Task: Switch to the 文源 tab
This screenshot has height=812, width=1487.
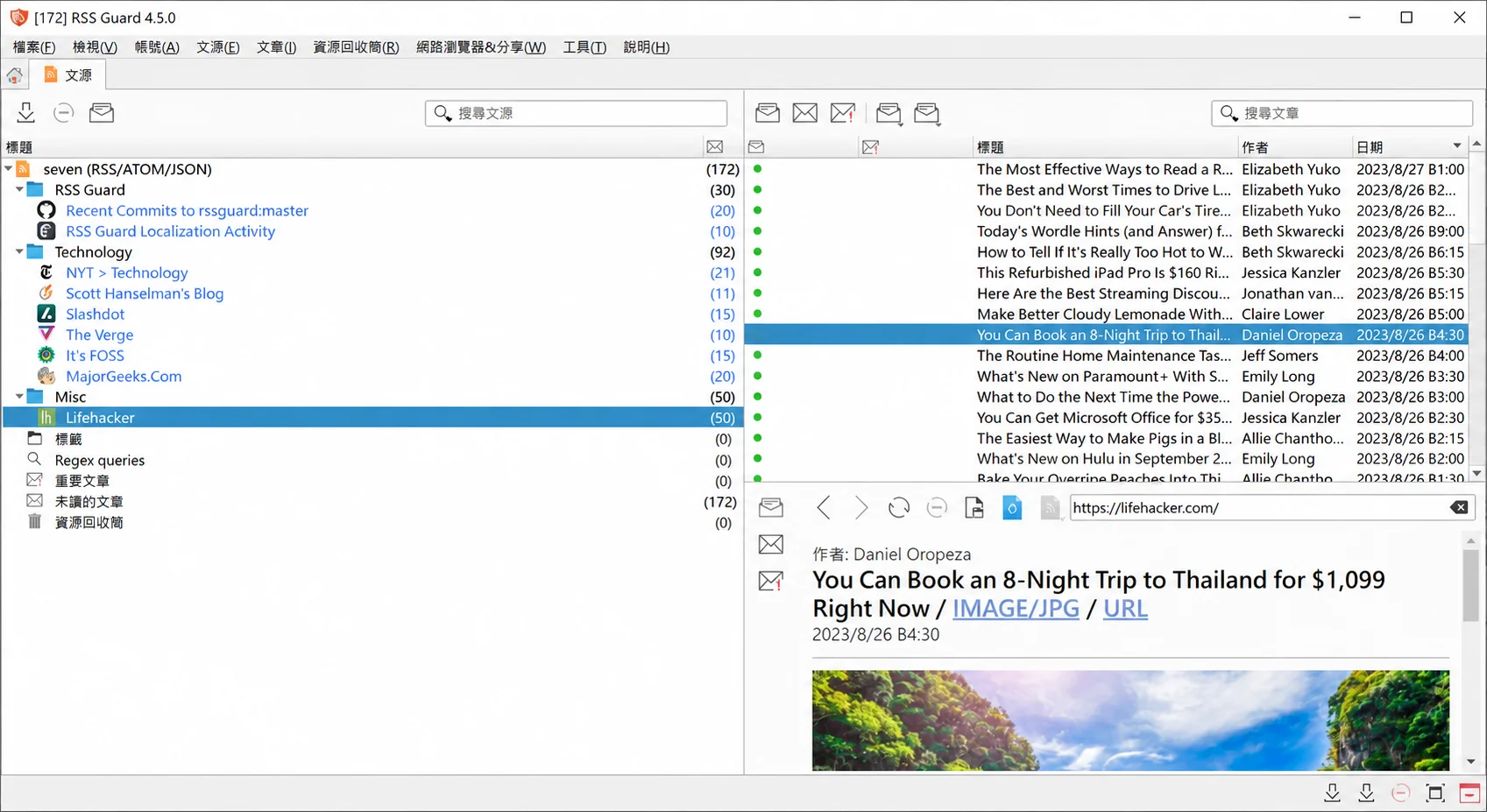Action: 68,75
